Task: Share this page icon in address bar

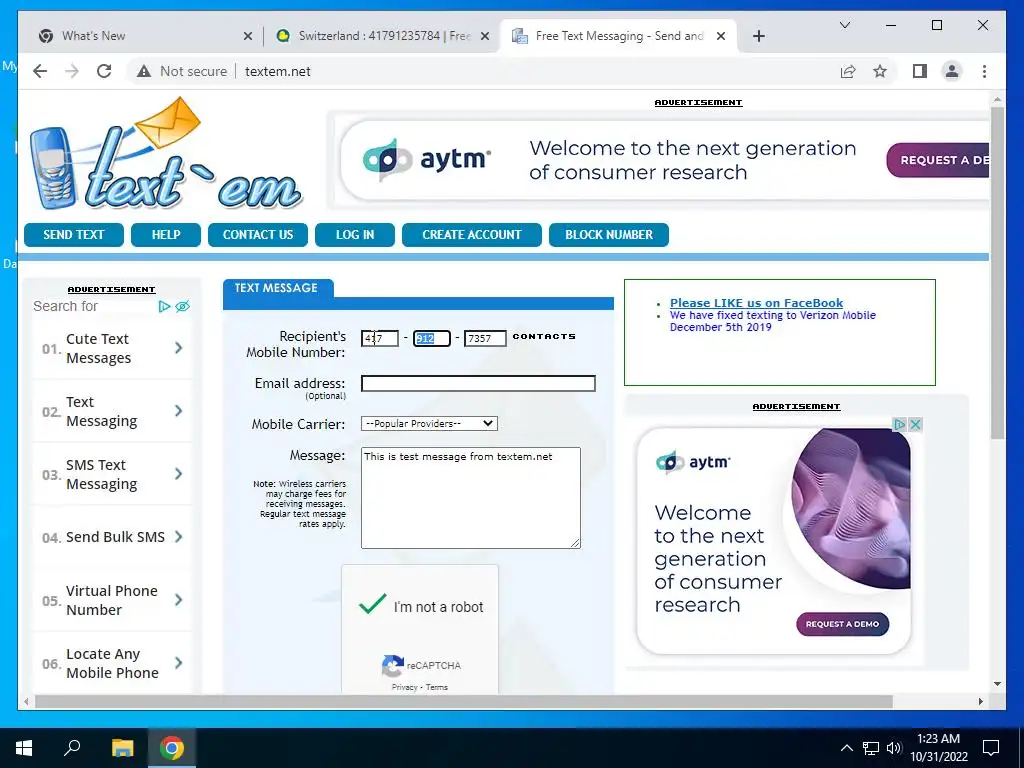Action: point(848,71)
